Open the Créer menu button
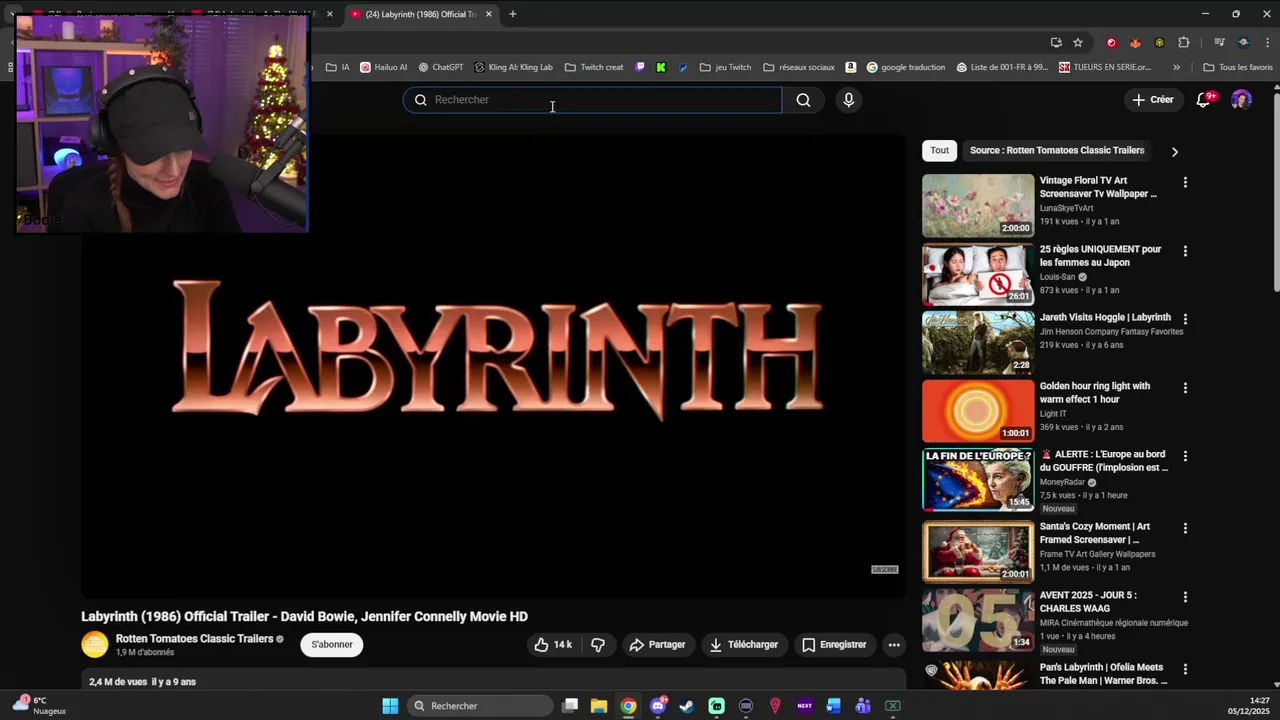 (1152, 100)
